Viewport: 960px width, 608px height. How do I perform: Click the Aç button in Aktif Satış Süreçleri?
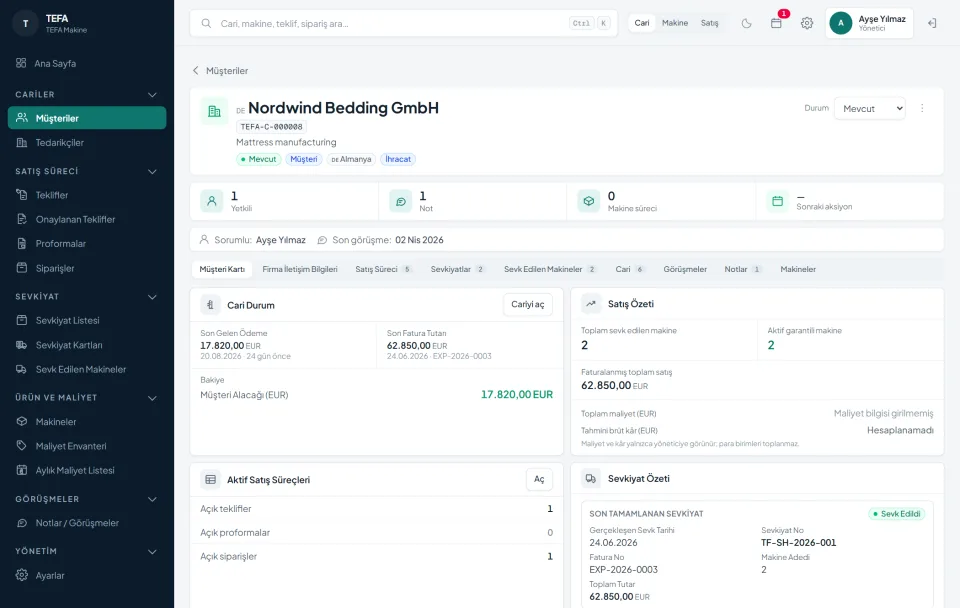tap(539, 479)
